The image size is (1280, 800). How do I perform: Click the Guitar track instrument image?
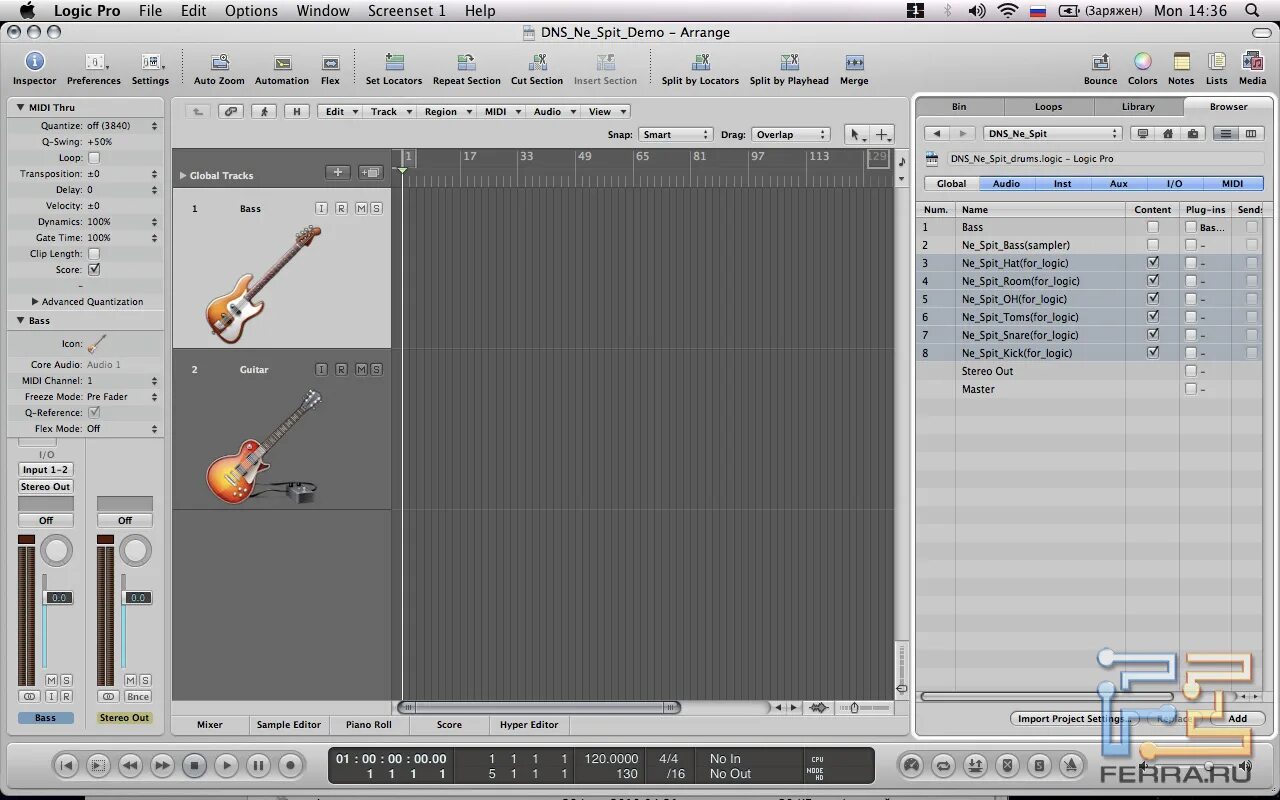(x=263, y=446)
